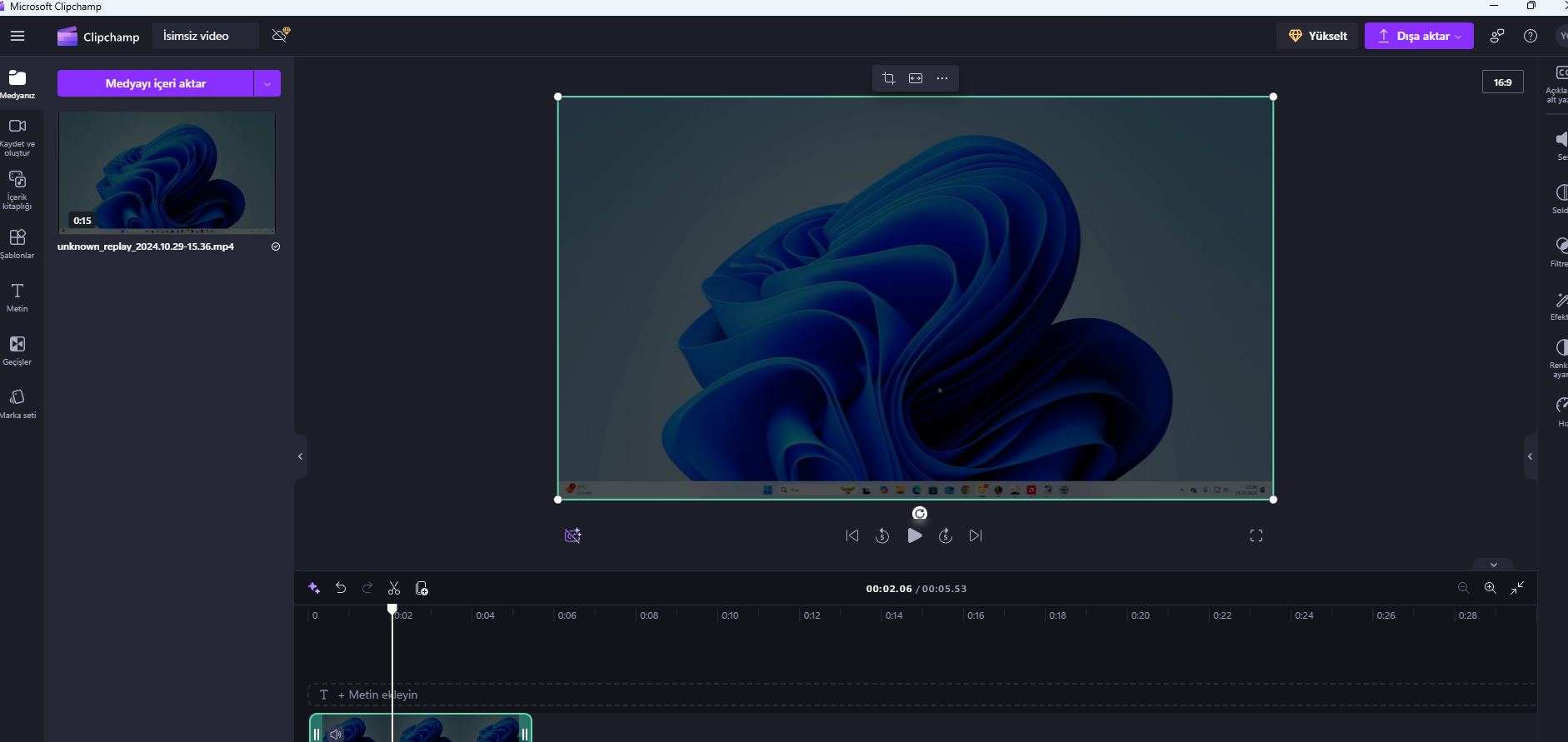The height and width of the screenshot is (742, 1568).
Task: Click the 00:02.06 current time display
Action: click(x=888, y=589)
